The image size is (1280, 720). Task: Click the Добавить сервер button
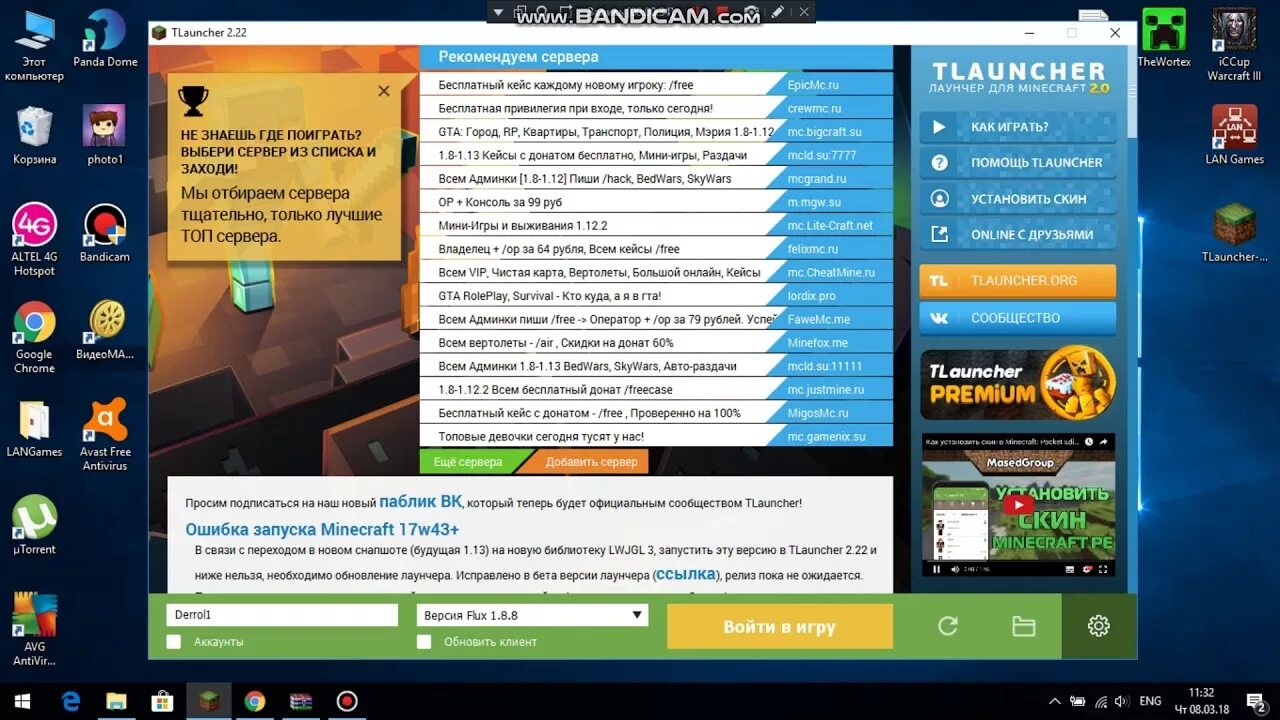click(x=590, y=461)
